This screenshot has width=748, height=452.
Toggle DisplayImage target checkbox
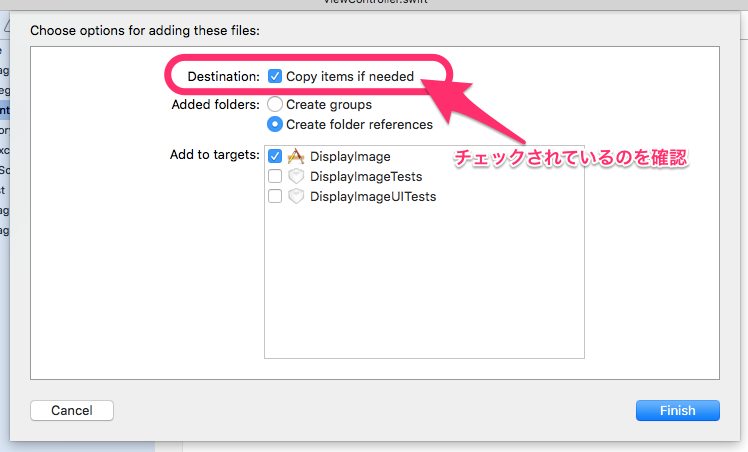pyautogui.click(x=275, y=156)
